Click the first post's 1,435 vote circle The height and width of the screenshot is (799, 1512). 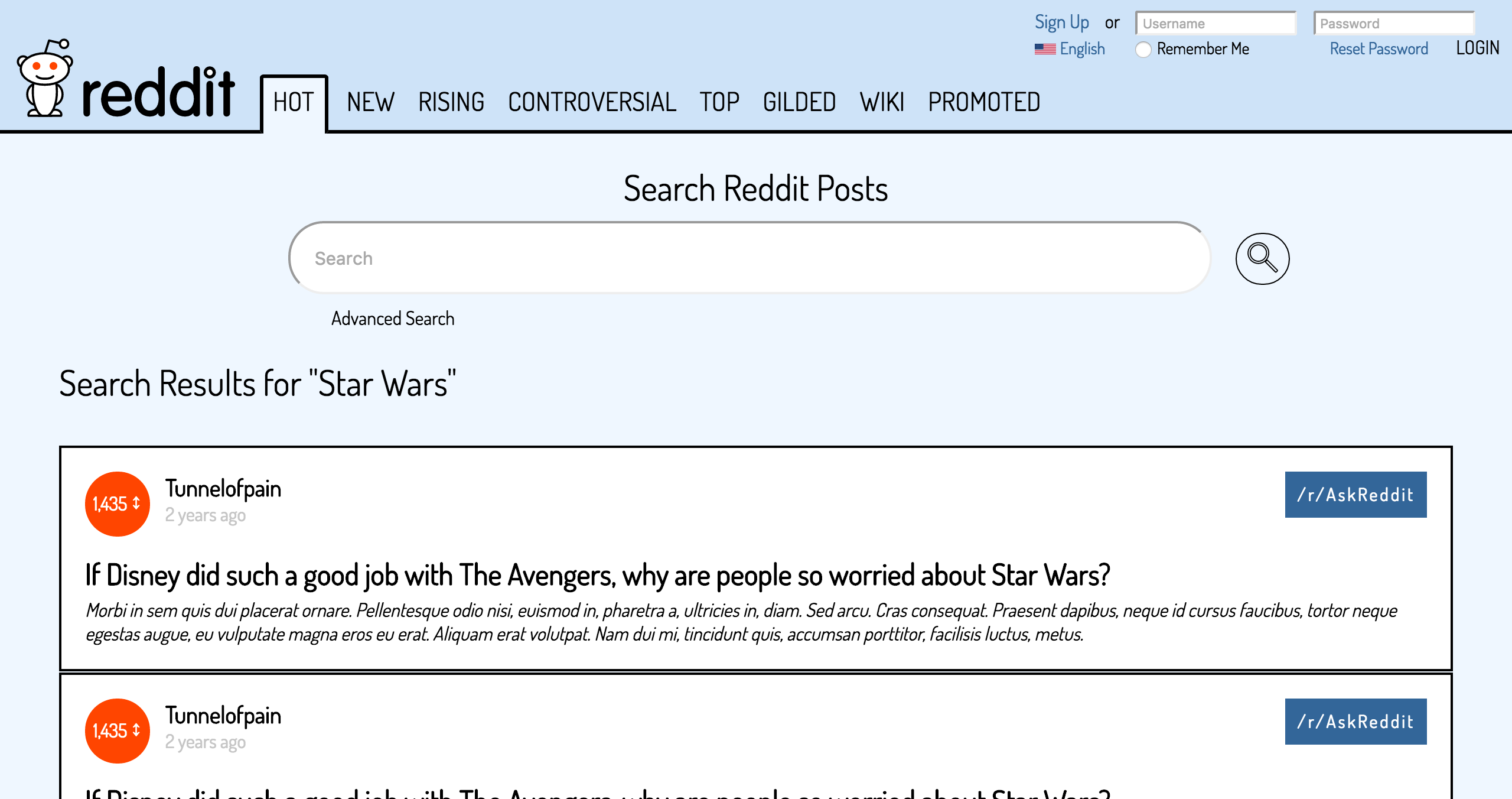118,504
